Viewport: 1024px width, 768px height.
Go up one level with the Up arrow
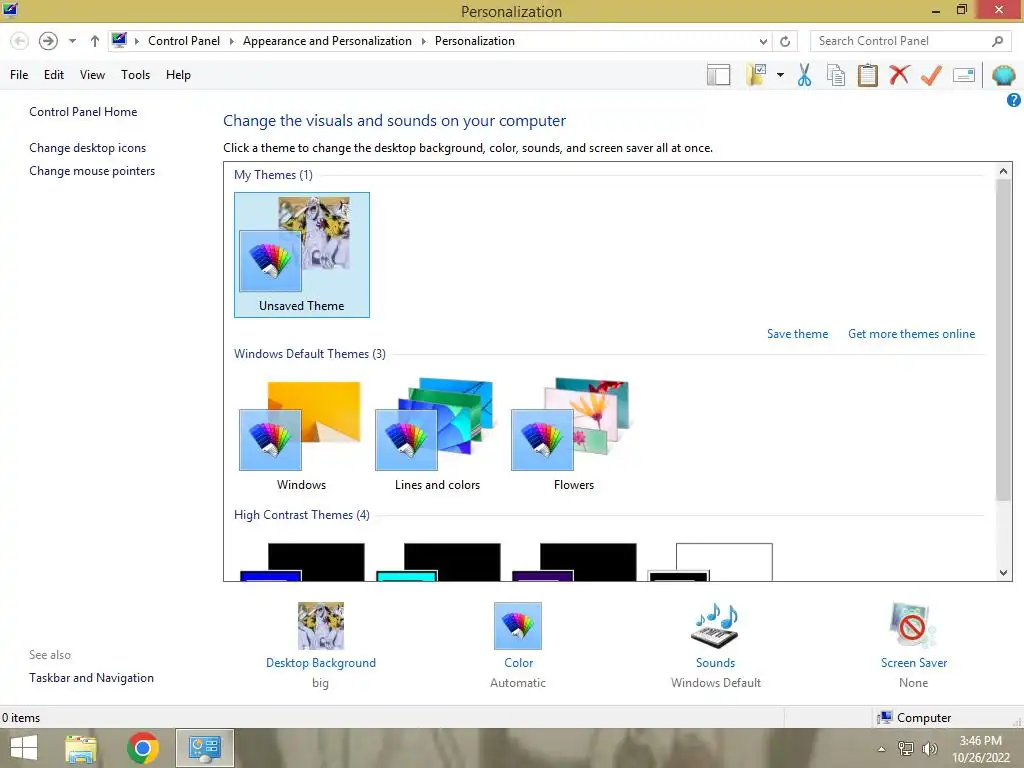(95, 41)
